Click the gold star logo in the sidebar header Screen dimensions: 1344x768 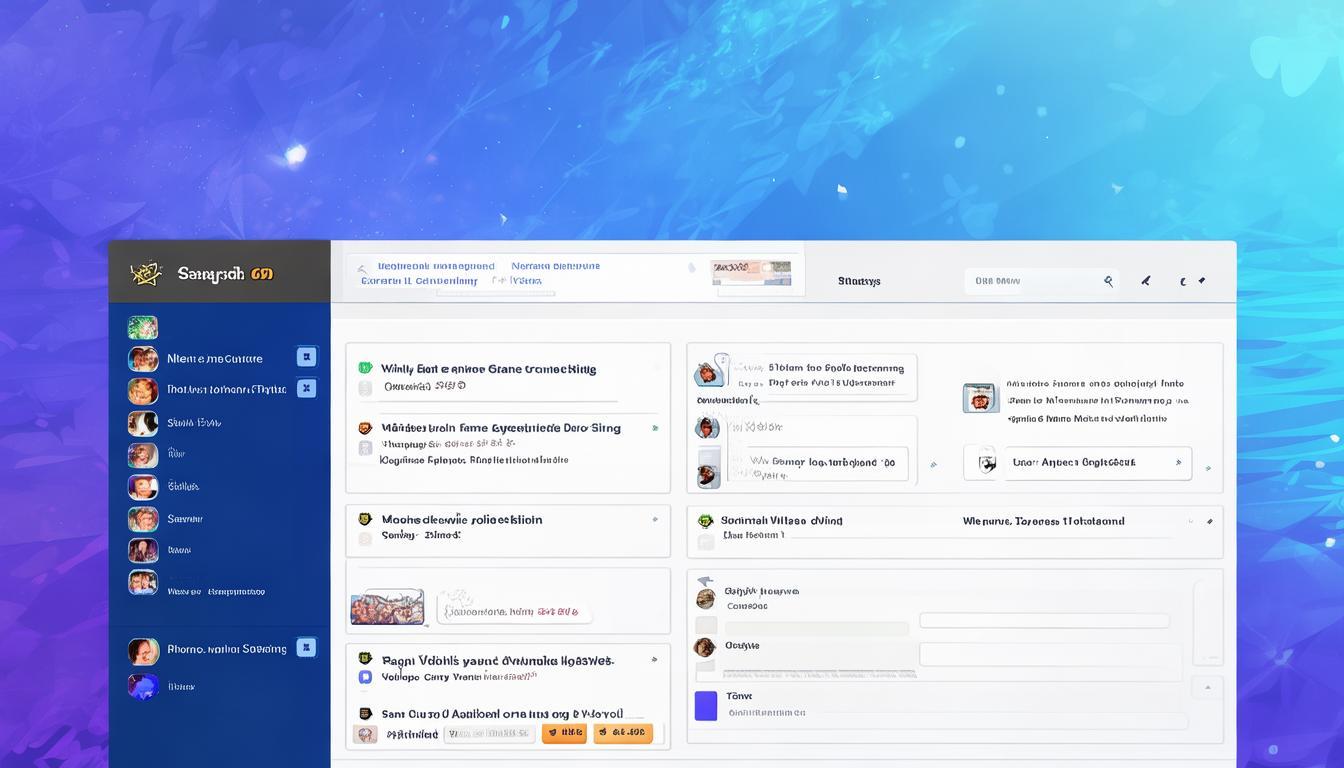(x=146, y=273)
